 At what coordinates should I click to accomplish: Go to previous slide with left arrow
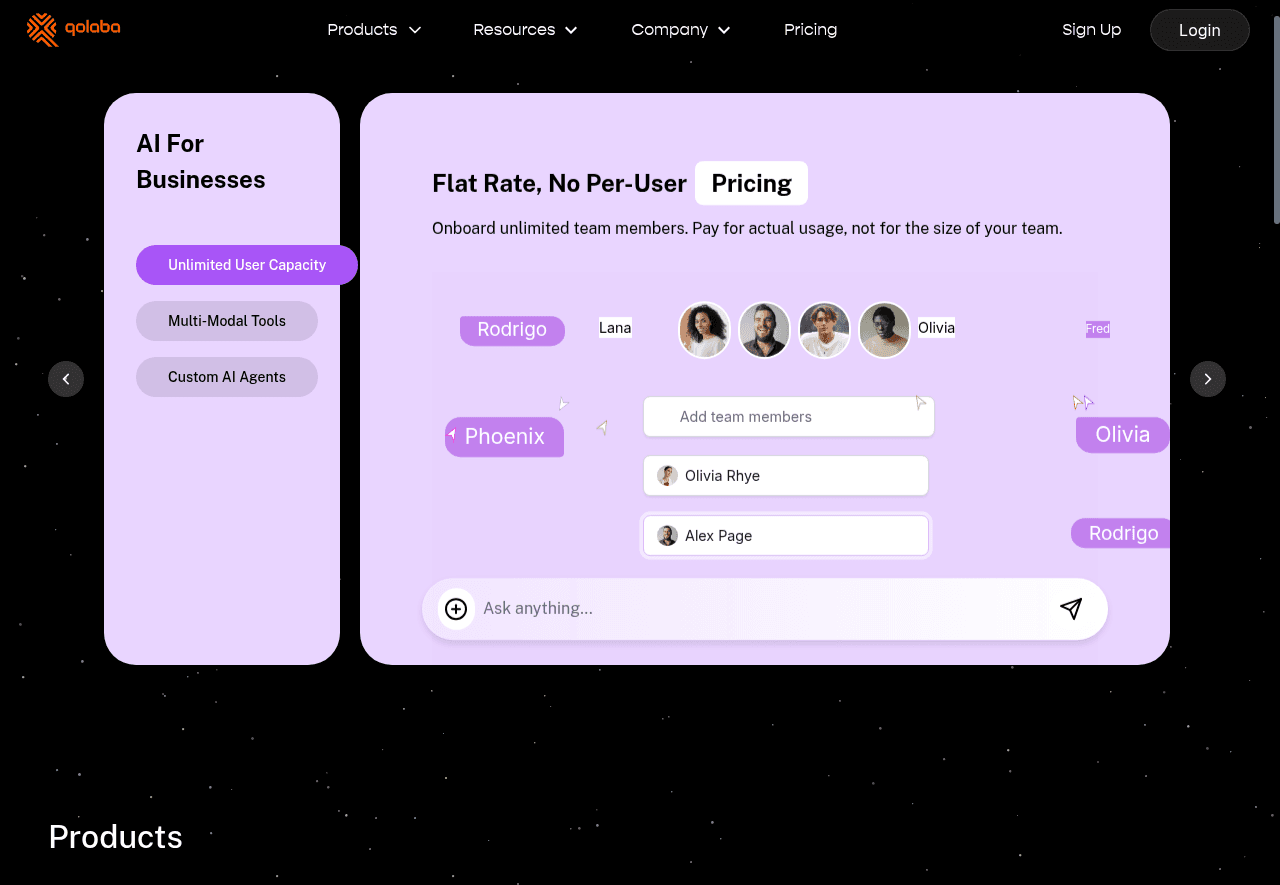pos(66,379)
